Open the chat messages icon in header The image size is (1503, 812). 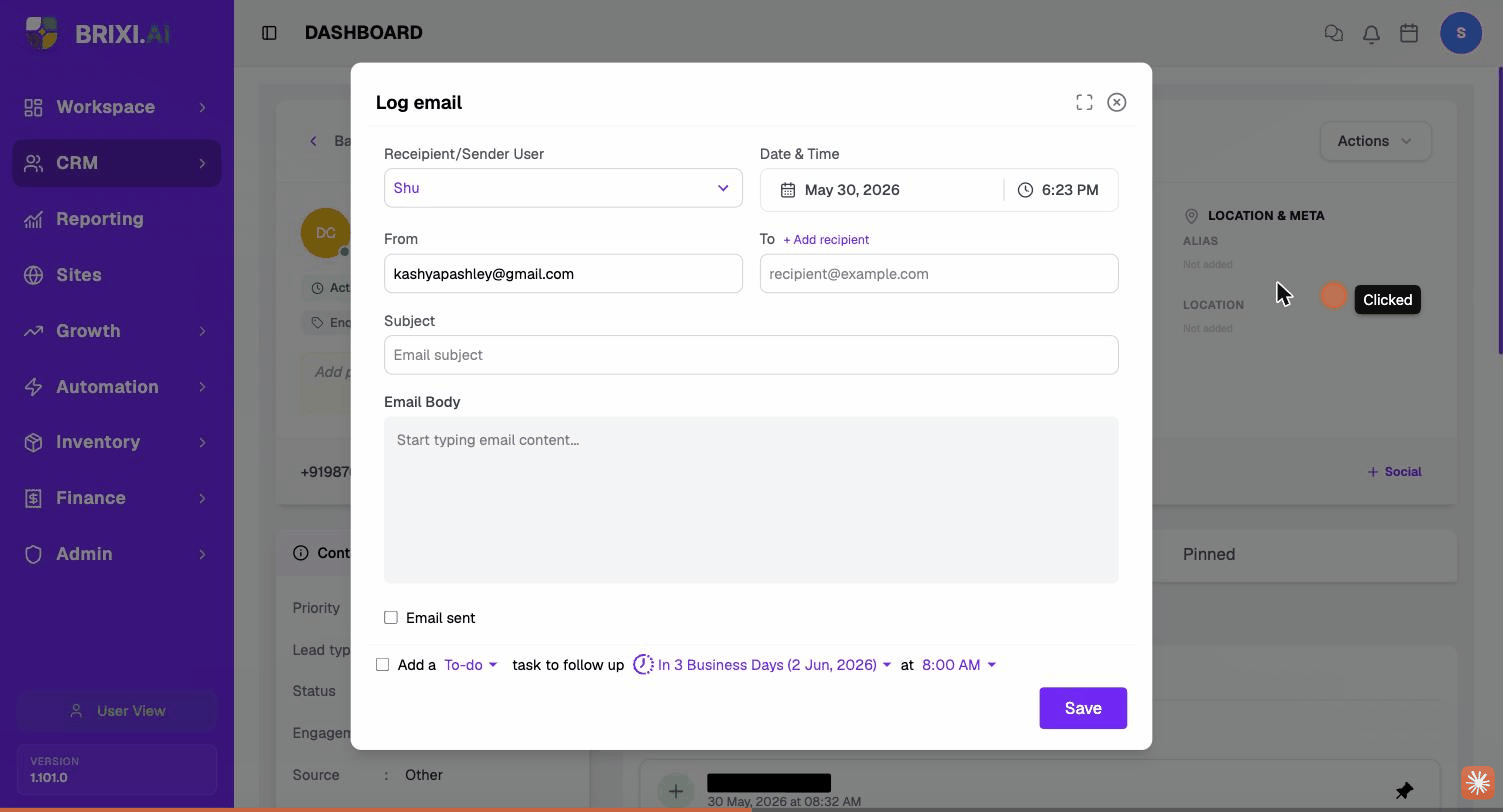pos(1333,33)
